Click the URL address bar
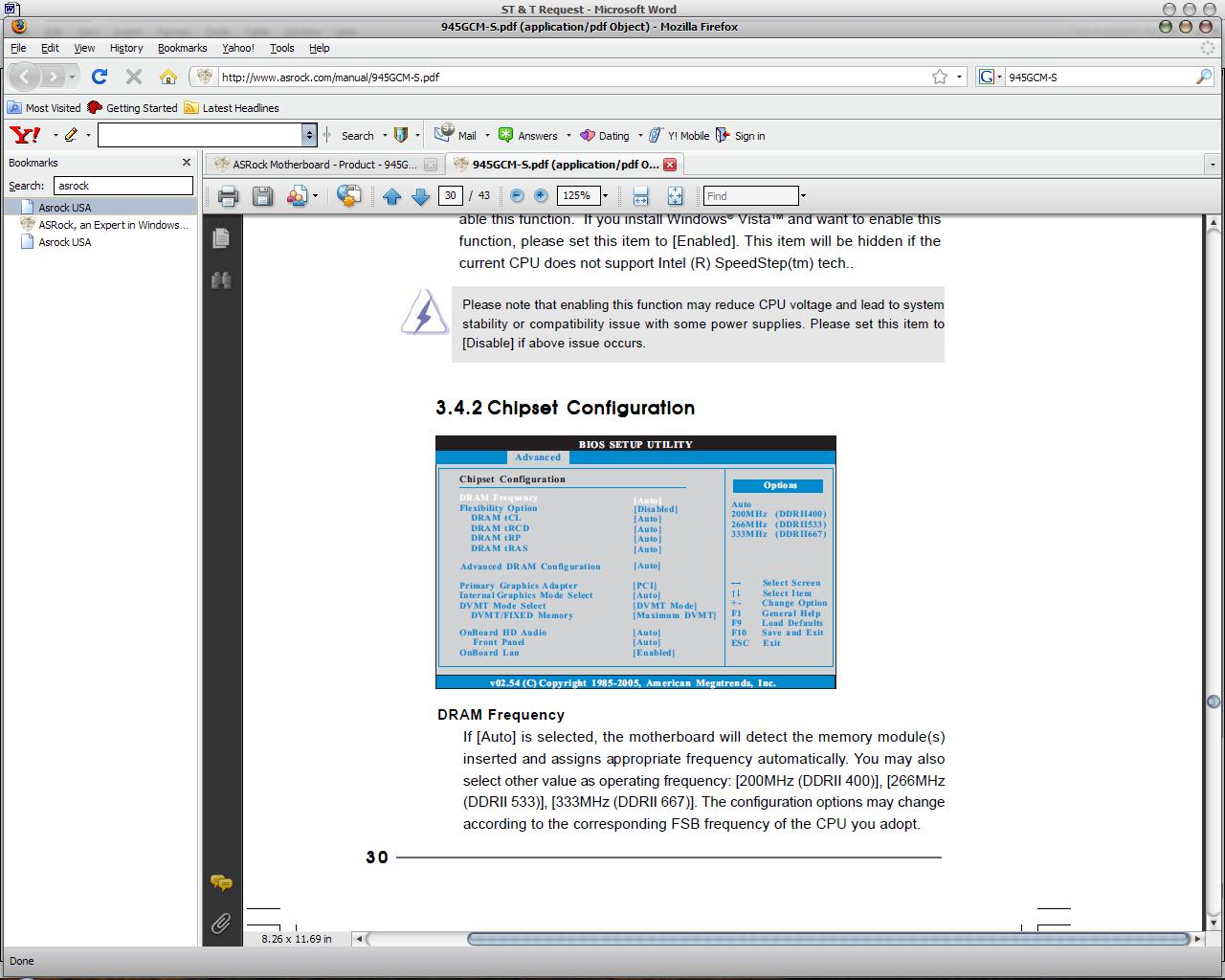This screenshot has width=1225, height=980. 574,77
